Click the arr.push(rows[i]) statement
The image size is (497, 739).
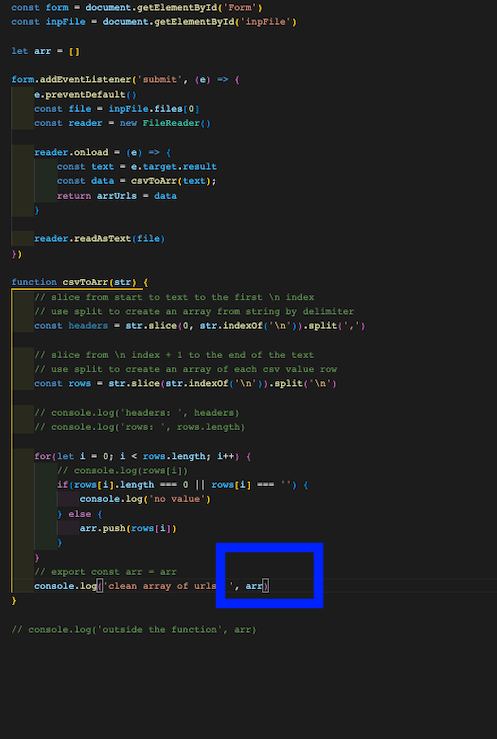(x=128, y=528)
